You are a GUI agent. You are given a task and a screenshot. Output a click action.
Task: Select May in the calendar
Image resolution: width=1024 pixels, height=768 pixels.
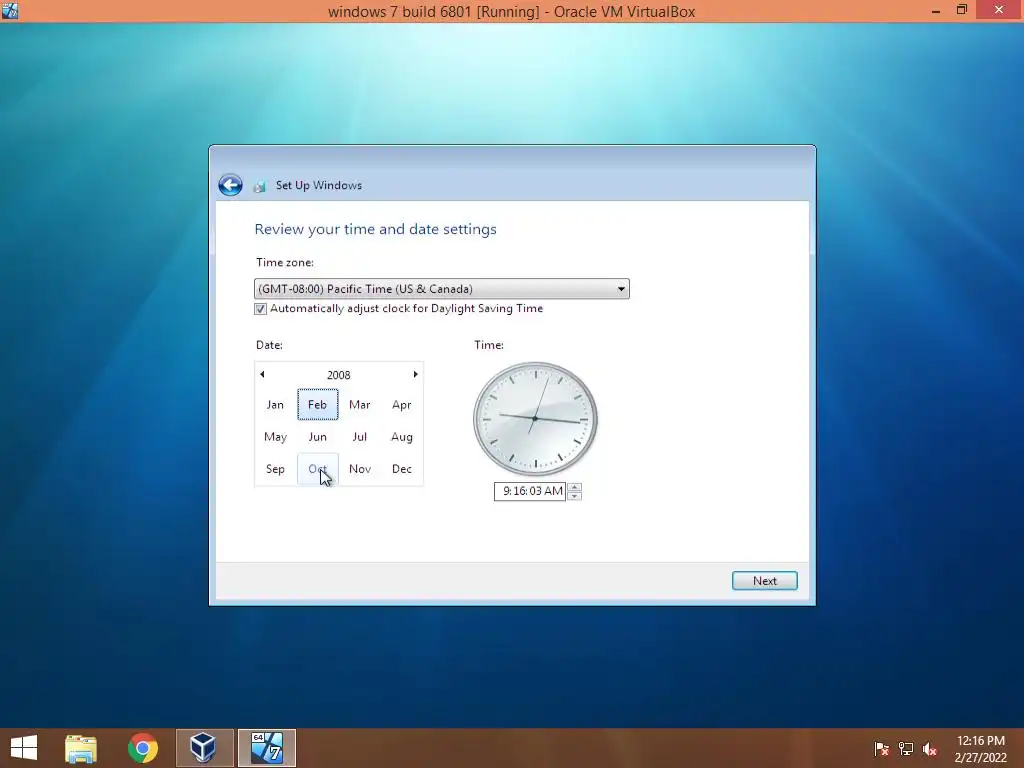pos(275,437)
